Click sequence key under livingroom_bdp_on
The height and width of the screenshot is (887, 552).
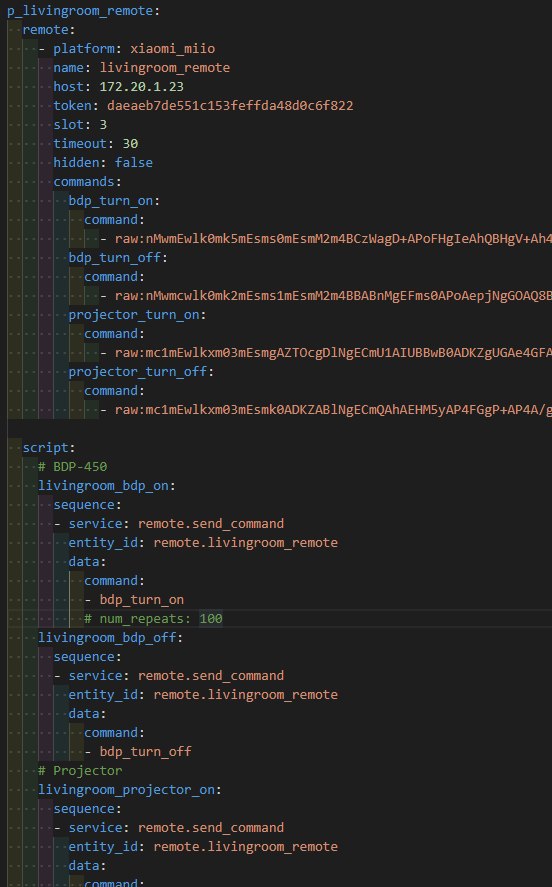click(x=84, y=505)
